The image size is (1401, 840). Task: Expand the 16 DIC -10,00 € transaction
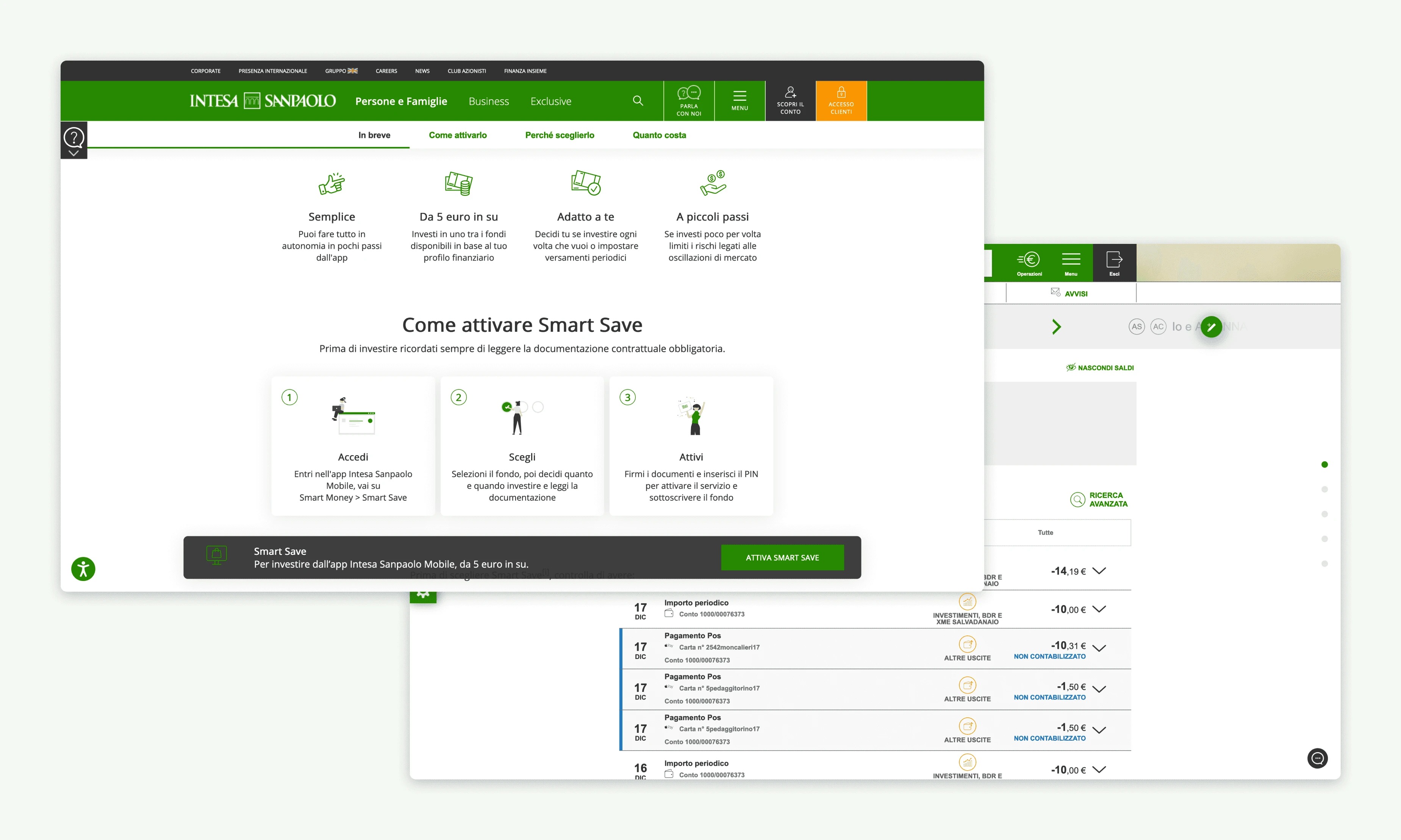(1099, 769)
